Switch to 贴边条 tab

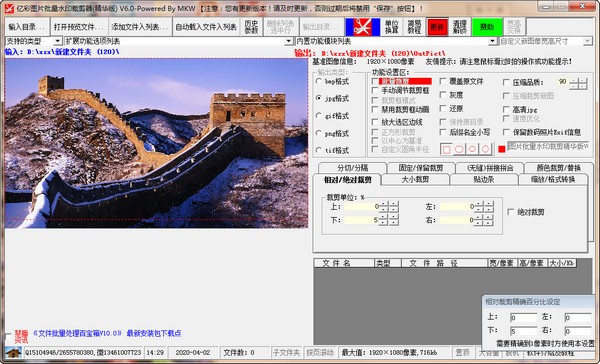click(484, 179)
